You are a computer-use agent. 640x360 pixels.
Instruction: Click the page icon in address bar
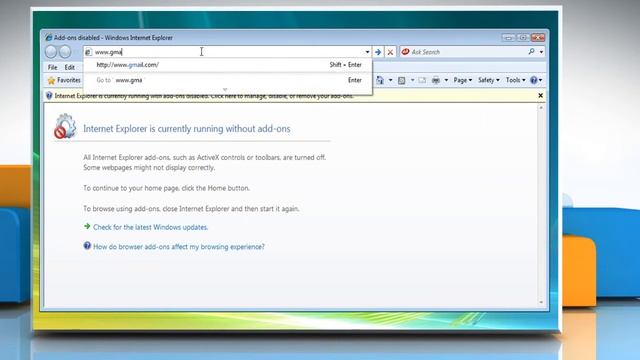pyautogui.click(x=88, y=52)
